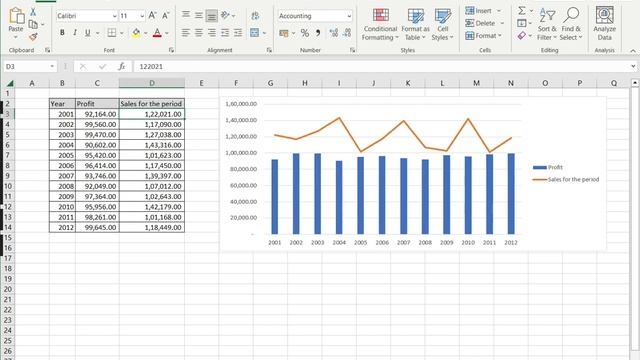Toggle Underline formatting

point(87,33)
